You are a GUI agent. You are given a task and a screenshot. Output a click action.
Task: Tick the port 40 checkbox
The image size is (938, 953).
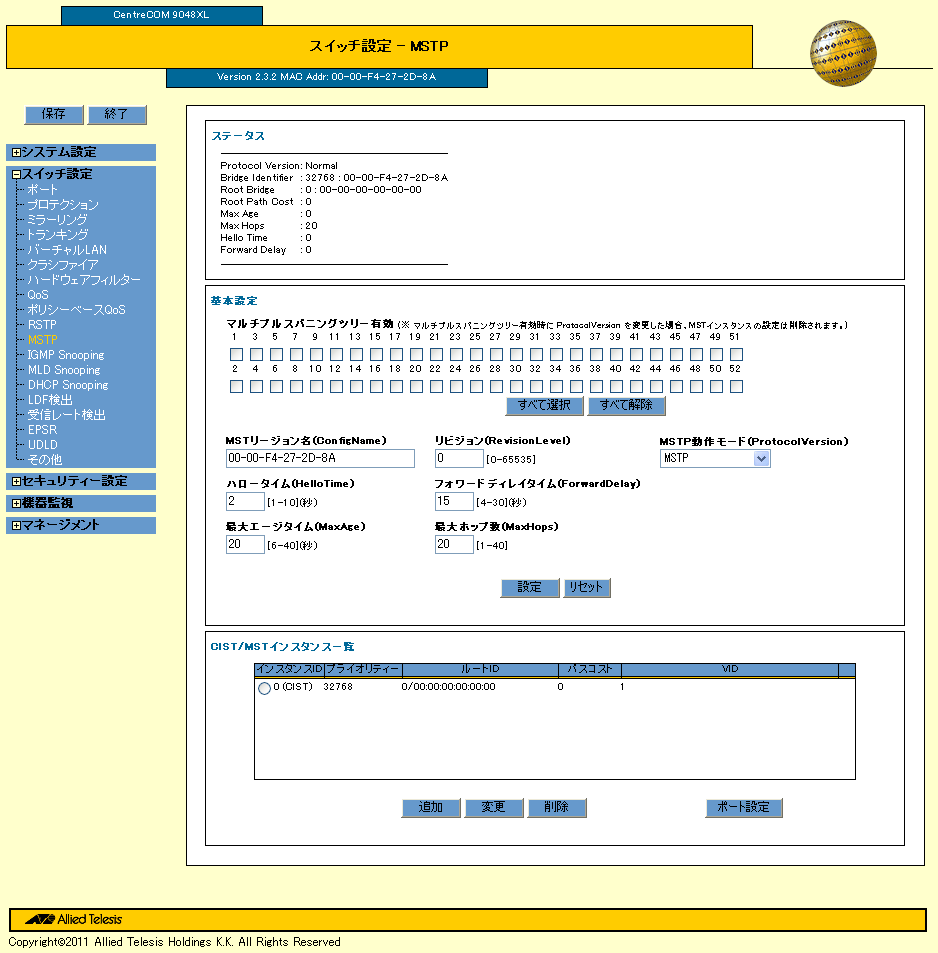(616, 387)
